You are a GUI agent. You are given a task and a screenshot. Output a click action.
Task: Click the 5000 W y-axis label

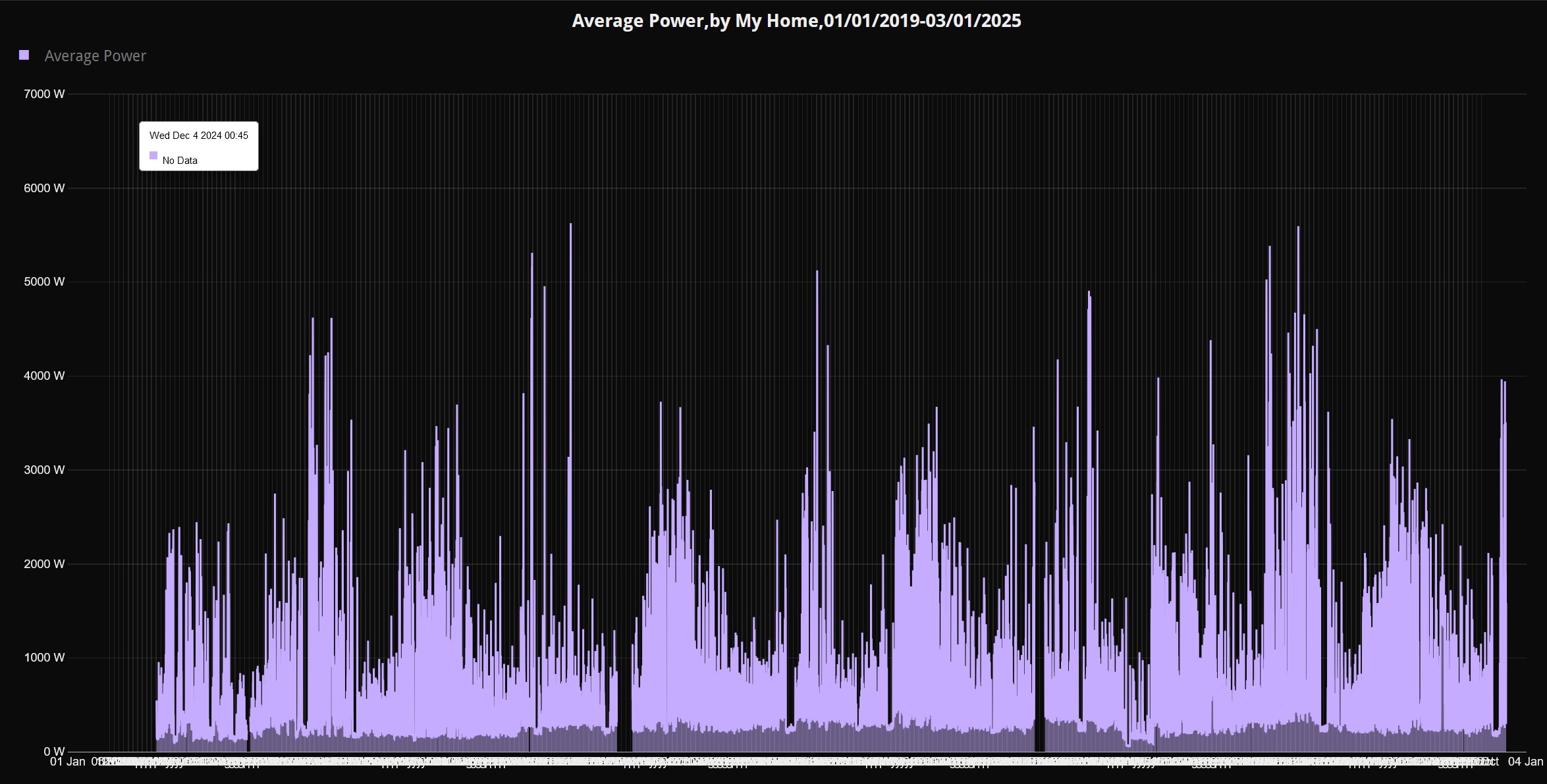pyautogui.click(x=44, y=282)
